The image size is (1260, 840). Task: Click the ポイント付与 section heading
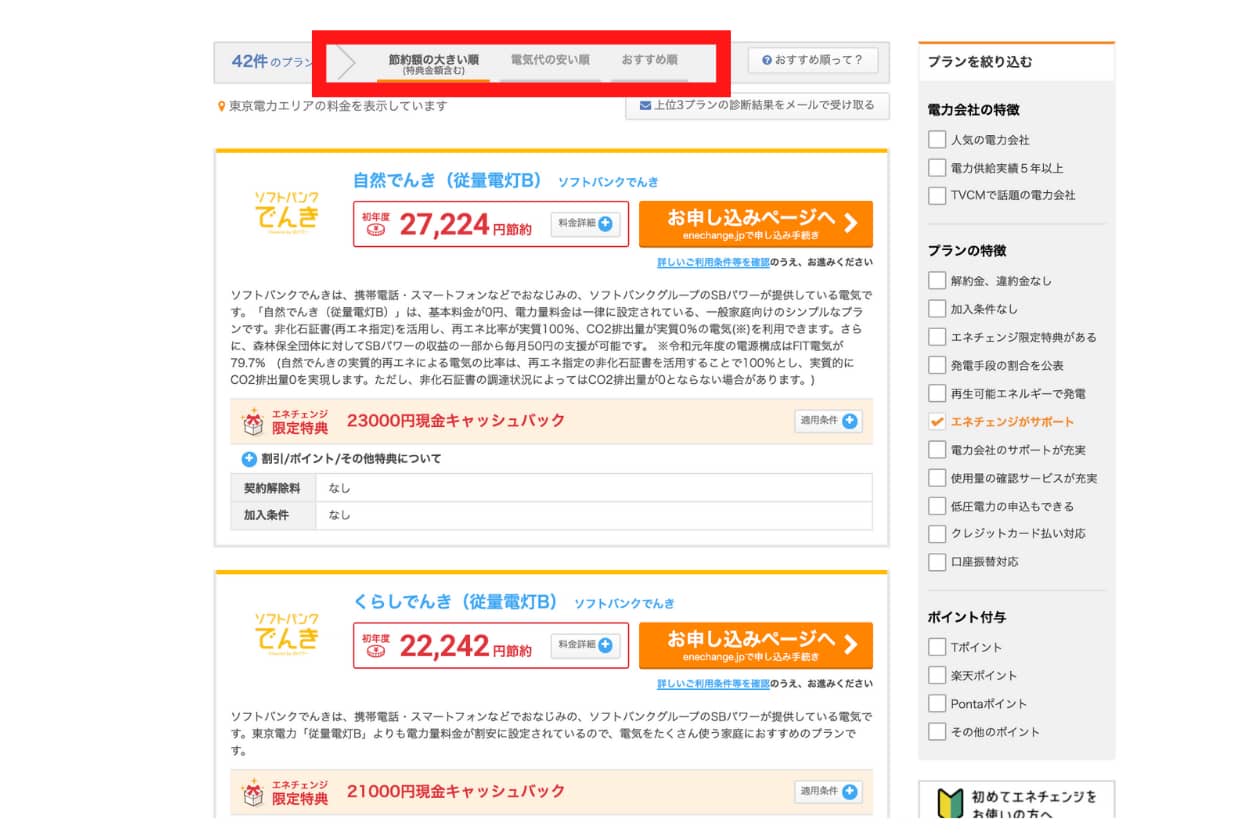[967, 617]
